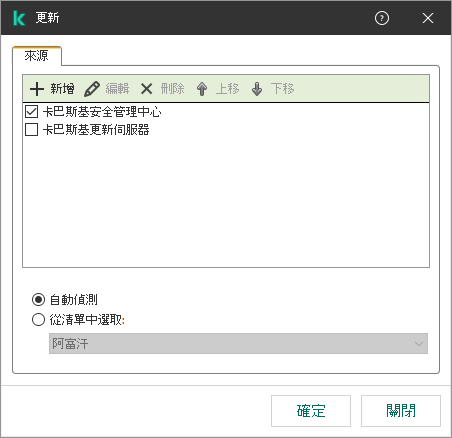Click the 下移 toolbar label

pos(282,89)
